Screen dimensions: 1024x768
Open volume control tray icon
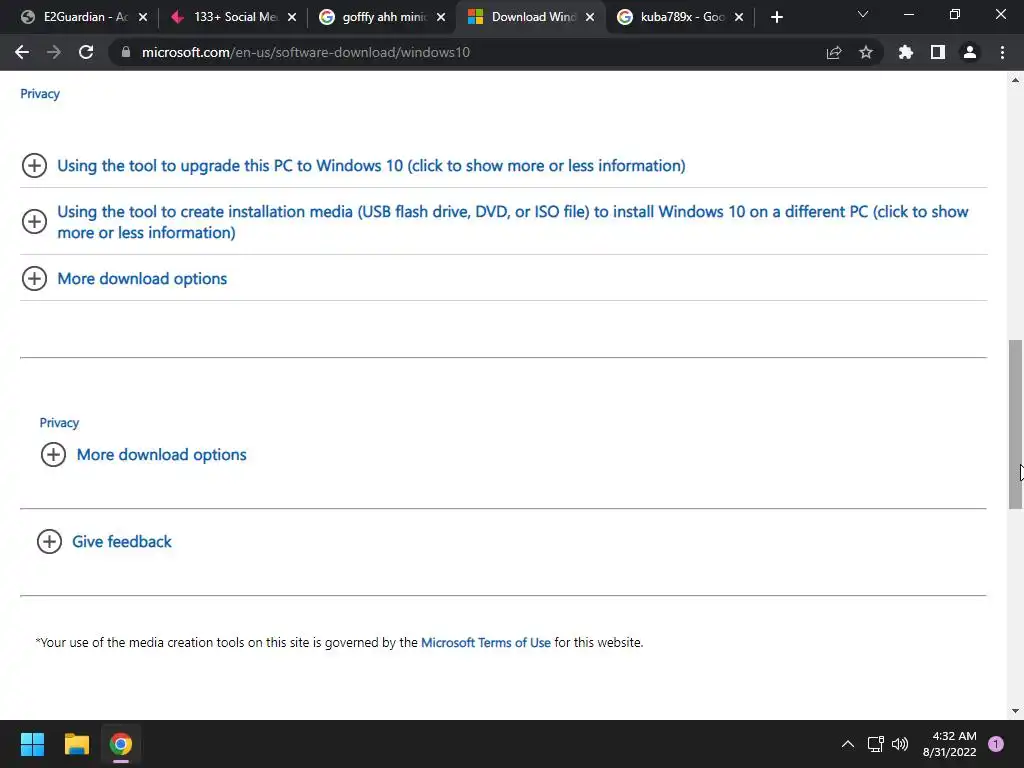(x=900, y=744)
